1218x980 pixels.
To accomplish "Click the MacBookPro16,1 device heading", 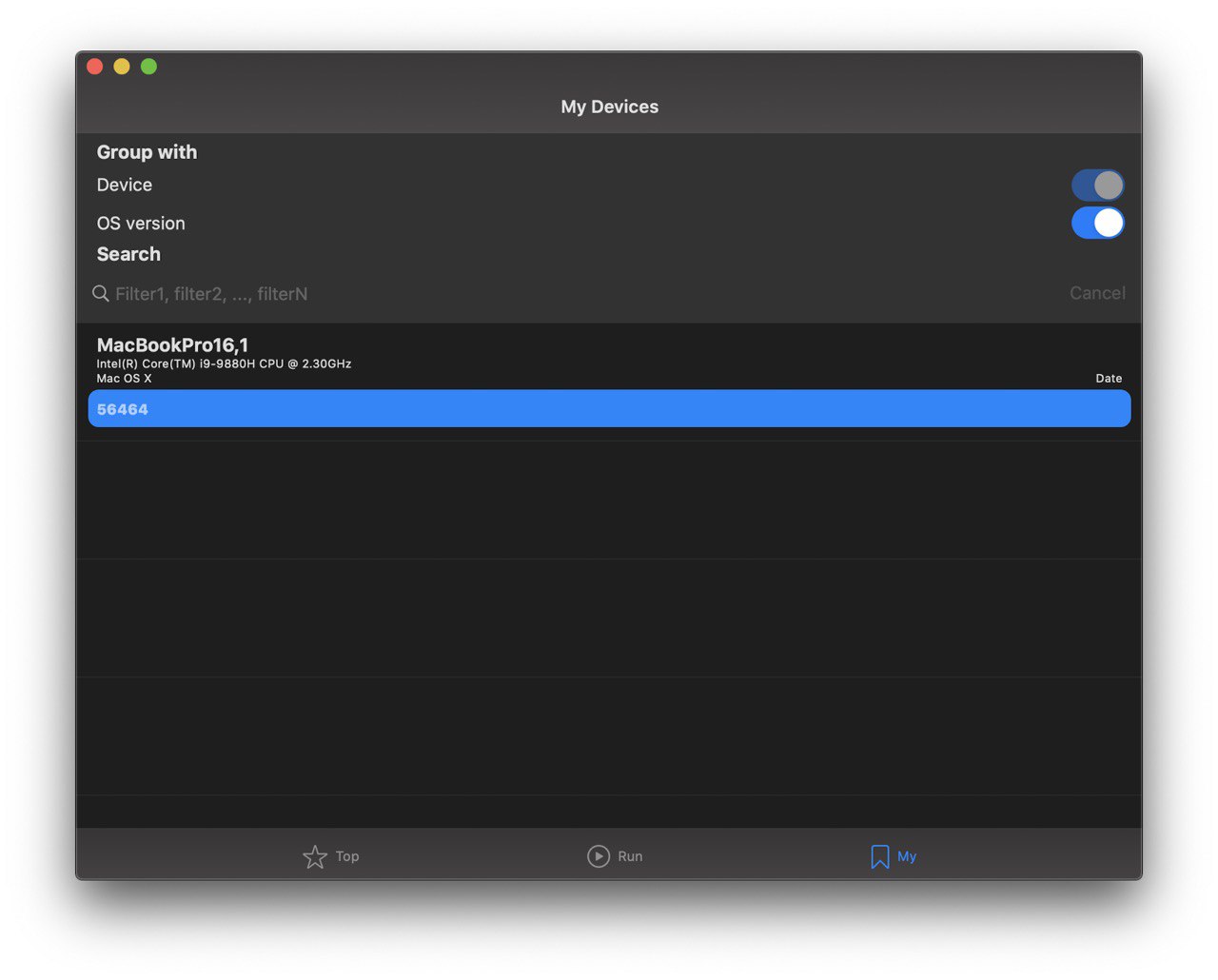I will tap(172, 344).
